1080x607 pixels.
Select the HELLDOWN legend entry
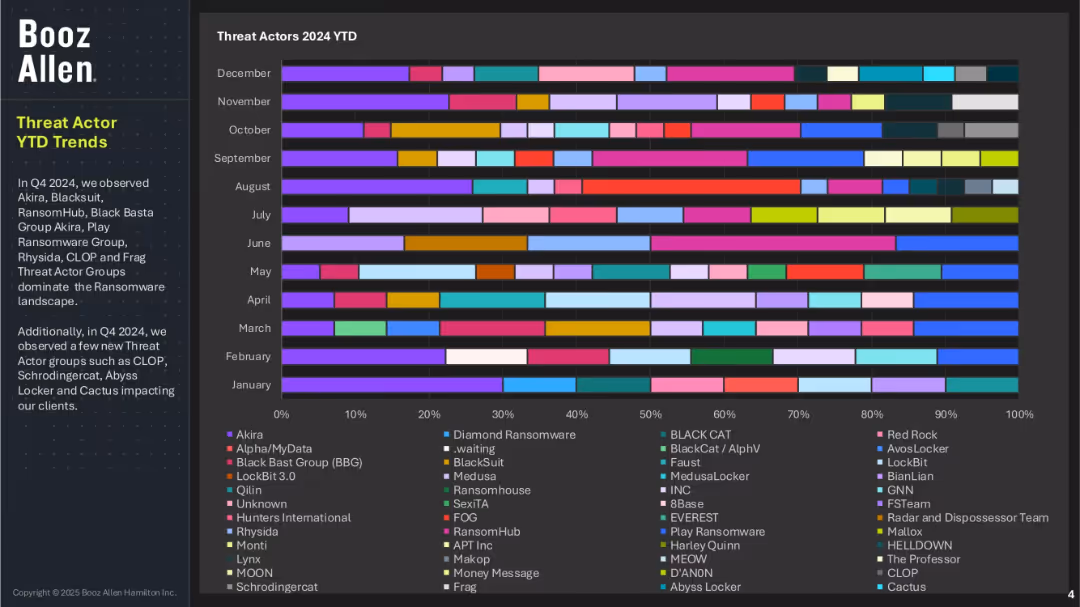pyautogui.click(x=915, y=545)
